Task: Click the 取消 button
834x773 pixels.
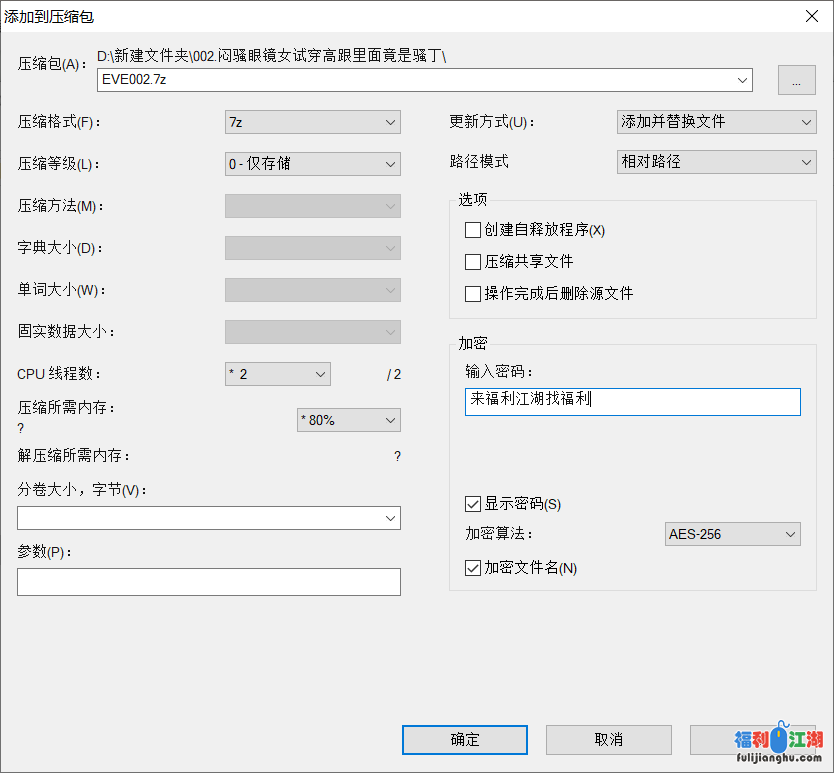Action: tap(608, 740)
